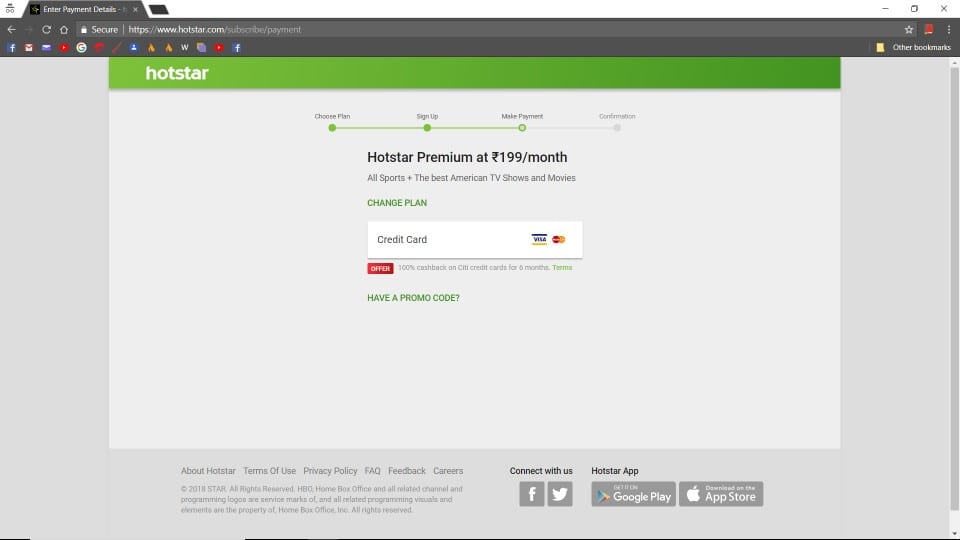Reload the Hotstar payment page

(x=47, y=29)
